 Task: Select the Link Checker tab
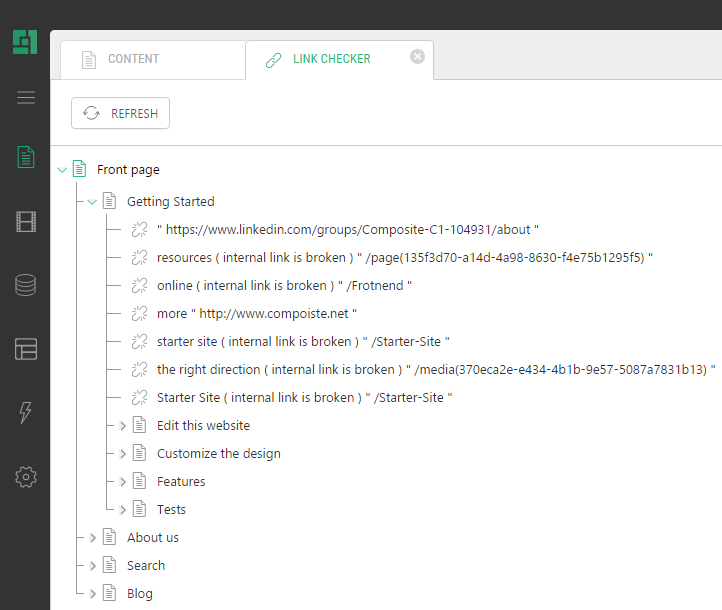pos(331,59)
